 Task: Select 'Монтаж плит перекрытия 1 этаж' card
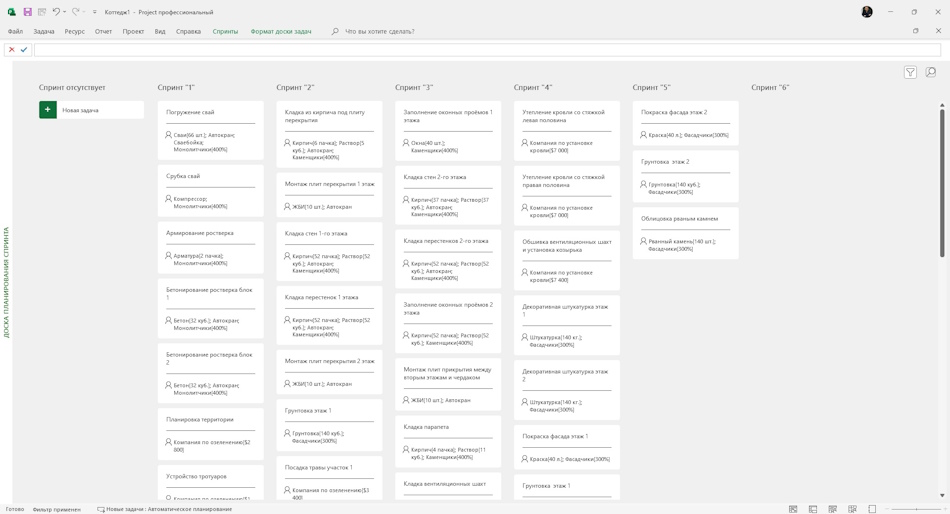coord(329,195)
